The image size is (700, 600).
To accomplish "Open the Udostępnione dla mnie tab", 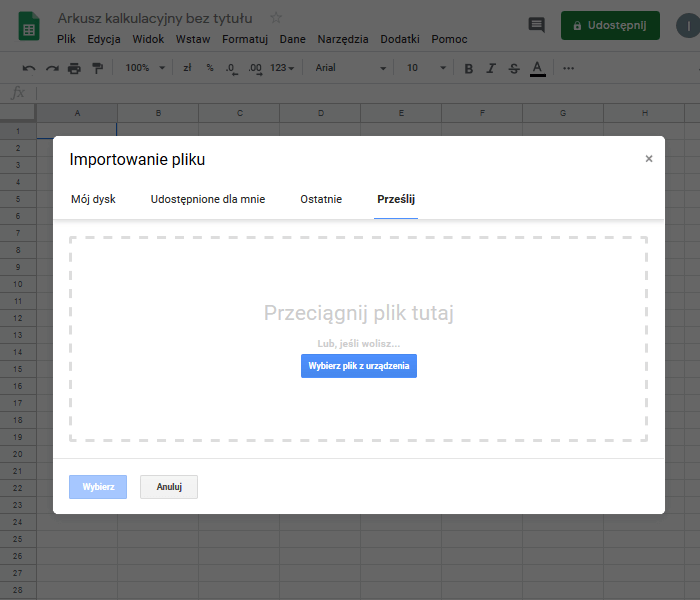I will click(208, 199).
